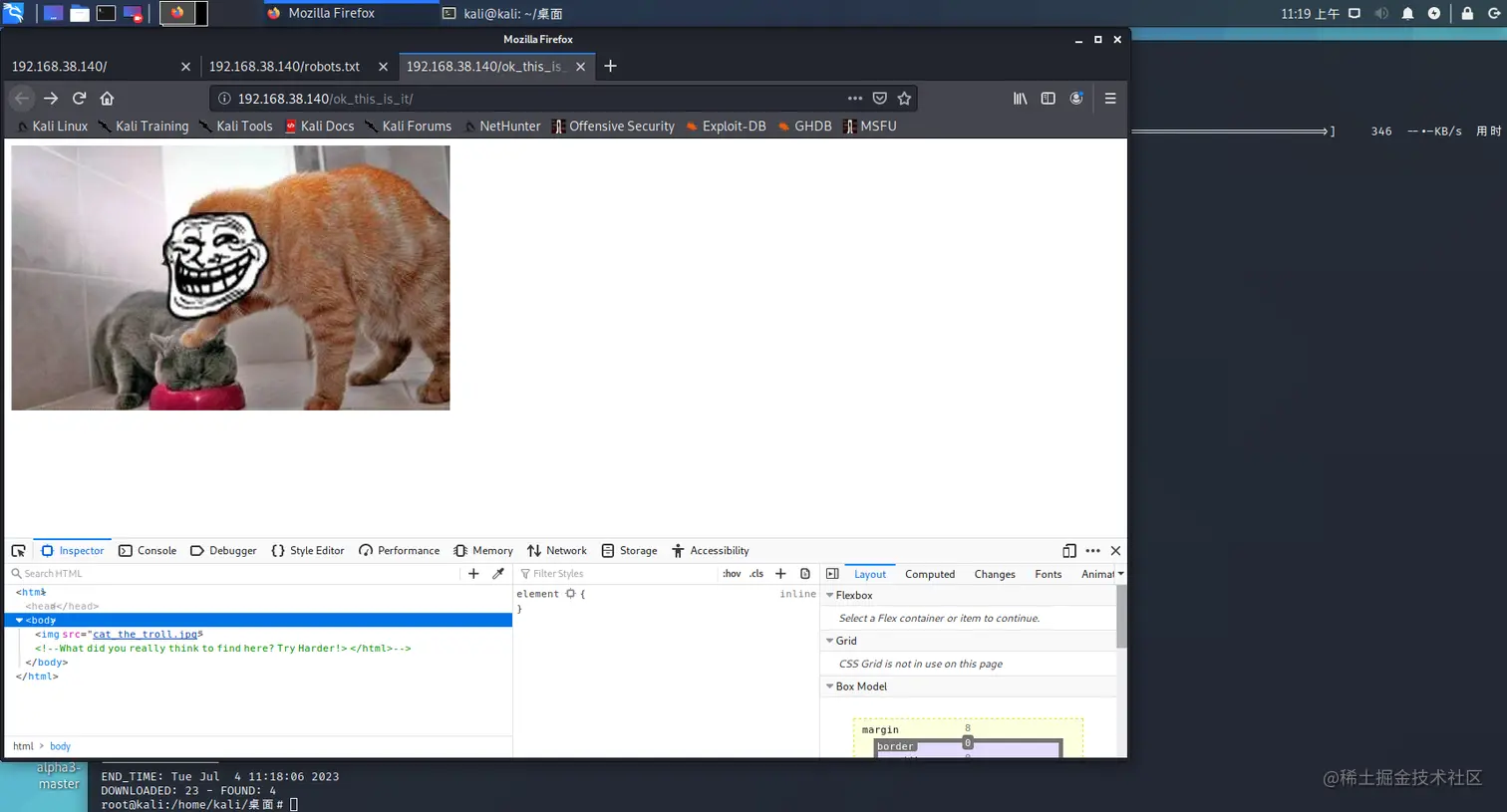Switch to the Inspector tab
Viewport: 1507px width, 812px height.
pyautogui.click(x=72, y=551)
